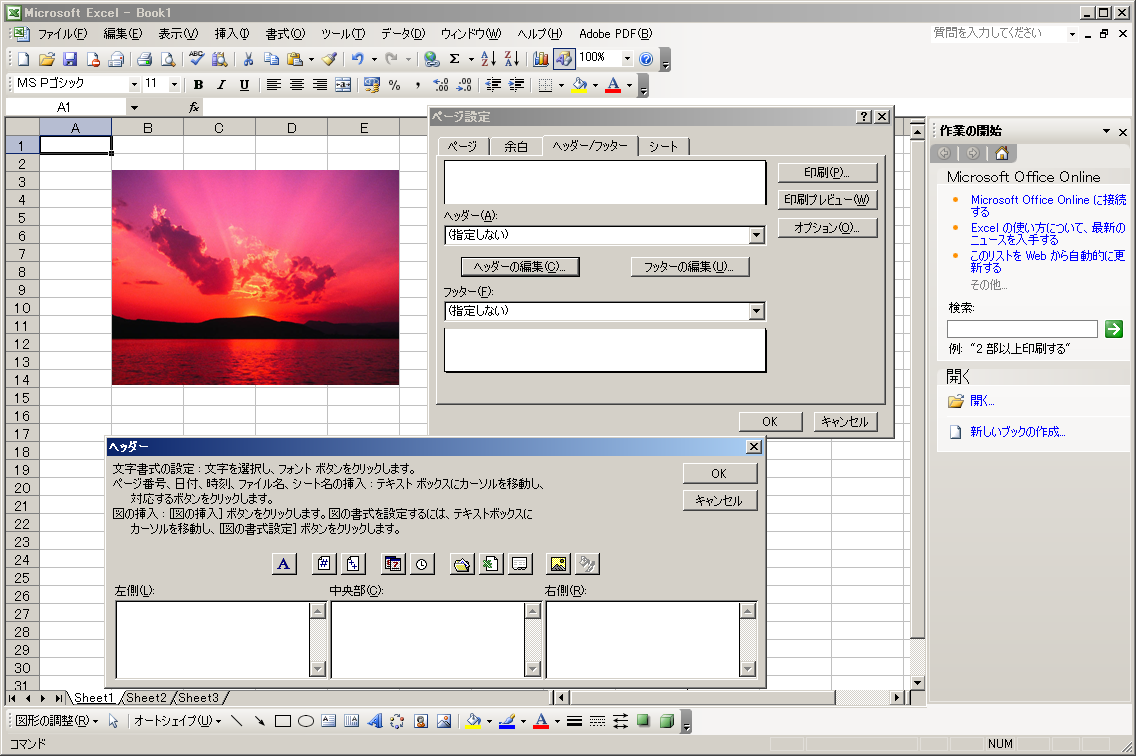This screenshot has height=756, width=1136.
Task: Insert the date icon in header dialog
Action: (393, 564)
